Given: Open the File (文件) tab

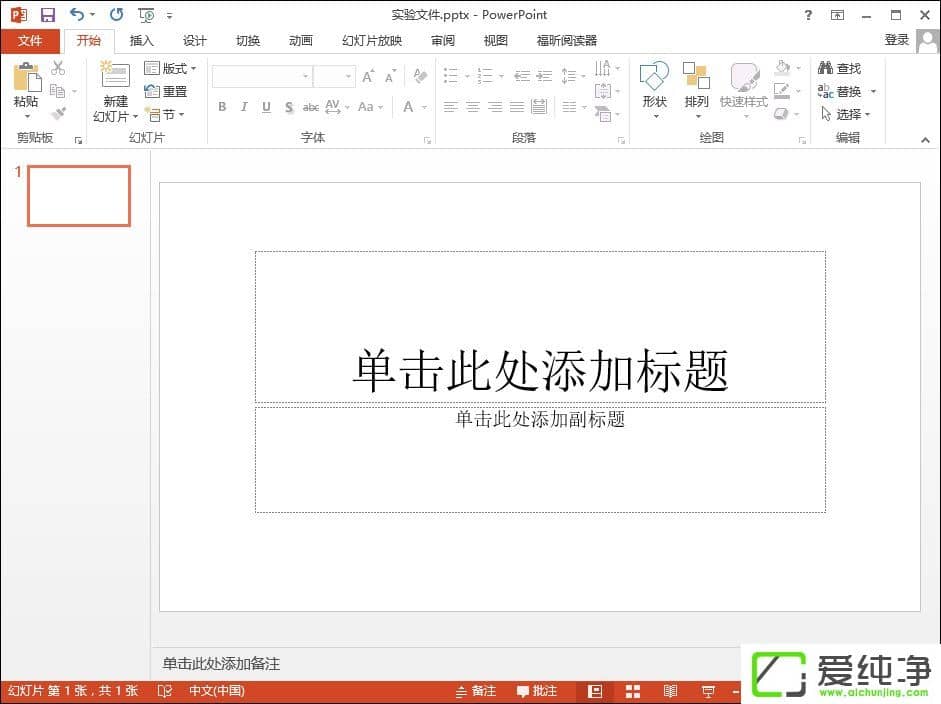Looking at the screenshot, I should click(x=30, y=41).
